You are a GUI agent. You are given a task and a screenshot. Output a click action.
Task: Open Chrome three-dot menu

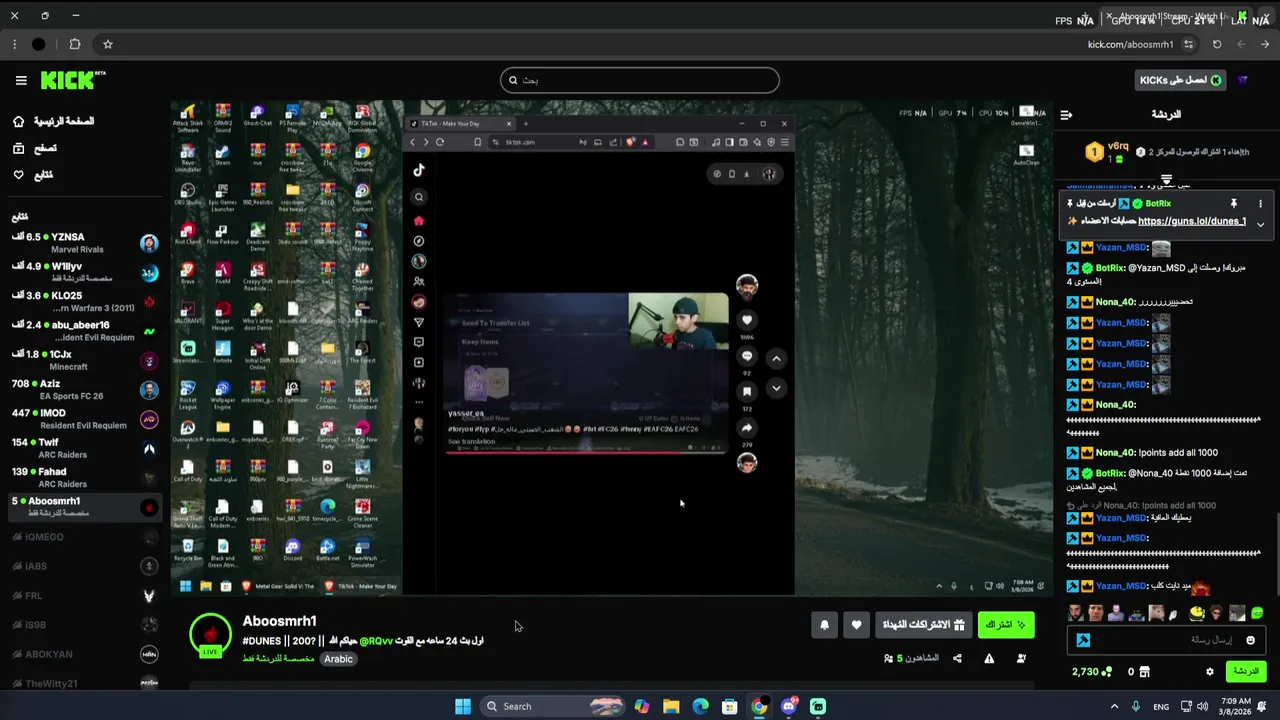pos(14,44)
